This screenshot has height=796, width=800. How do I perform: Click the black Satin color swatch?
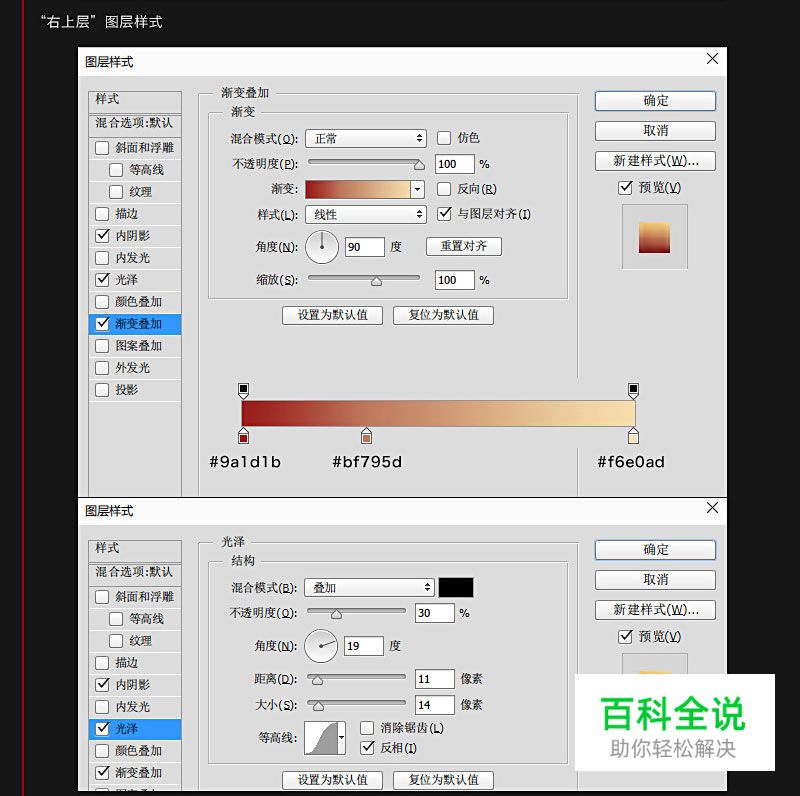[x=456, y=587]
